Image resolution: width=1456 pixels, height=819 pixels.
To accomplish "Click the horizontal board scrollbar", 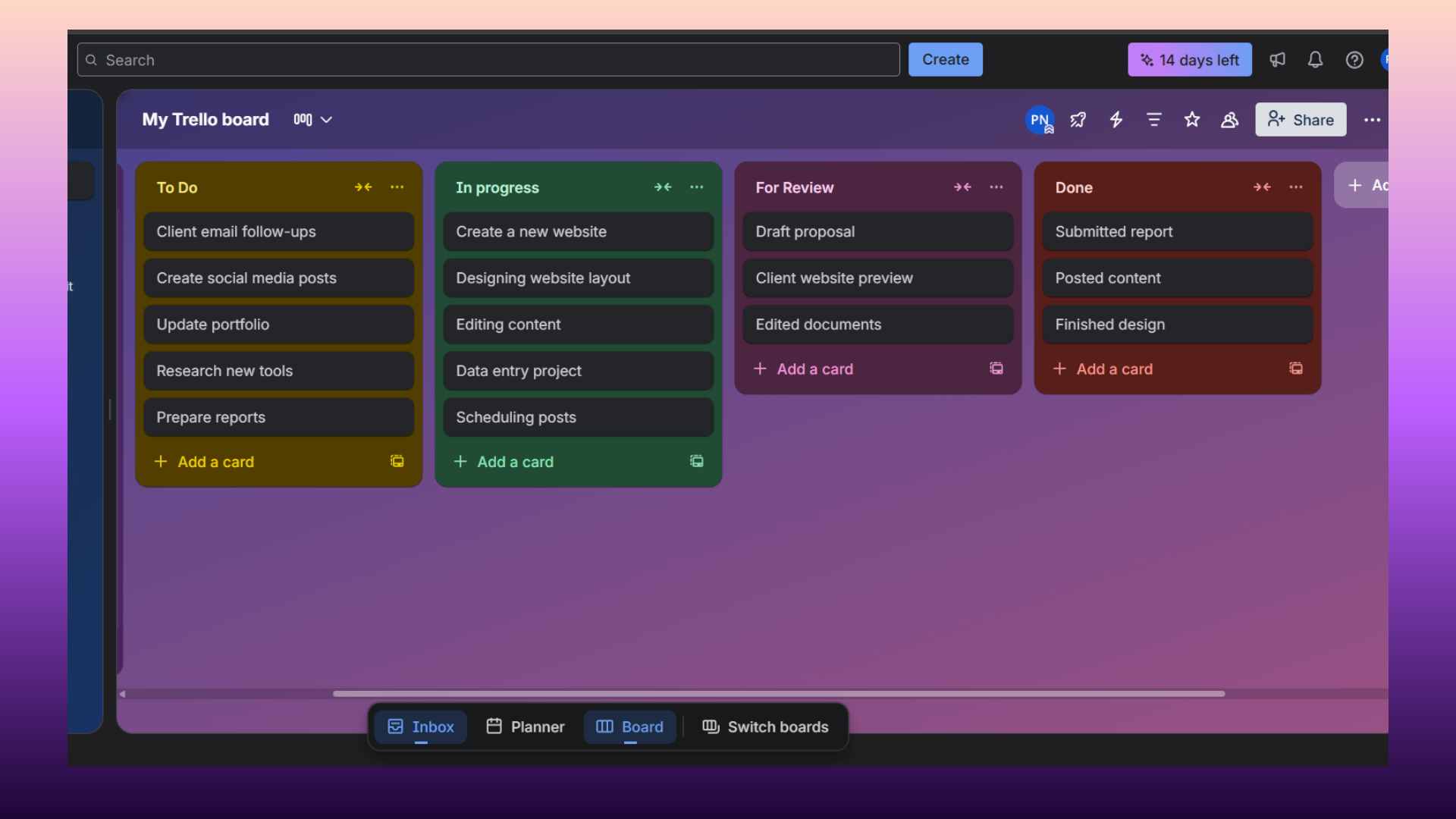I will pos(778,693).
